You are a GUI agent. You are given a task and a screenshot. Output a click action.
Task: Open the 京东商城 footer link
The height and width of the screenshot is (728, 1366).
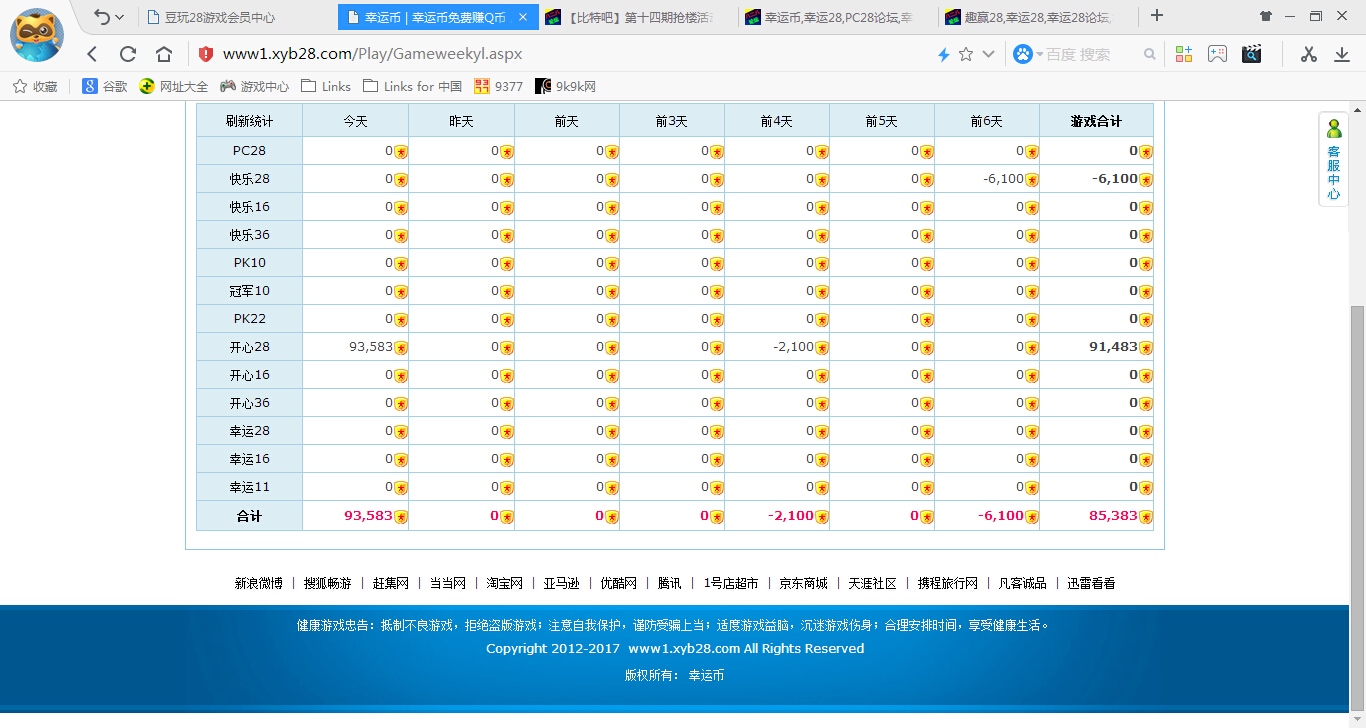804,583
